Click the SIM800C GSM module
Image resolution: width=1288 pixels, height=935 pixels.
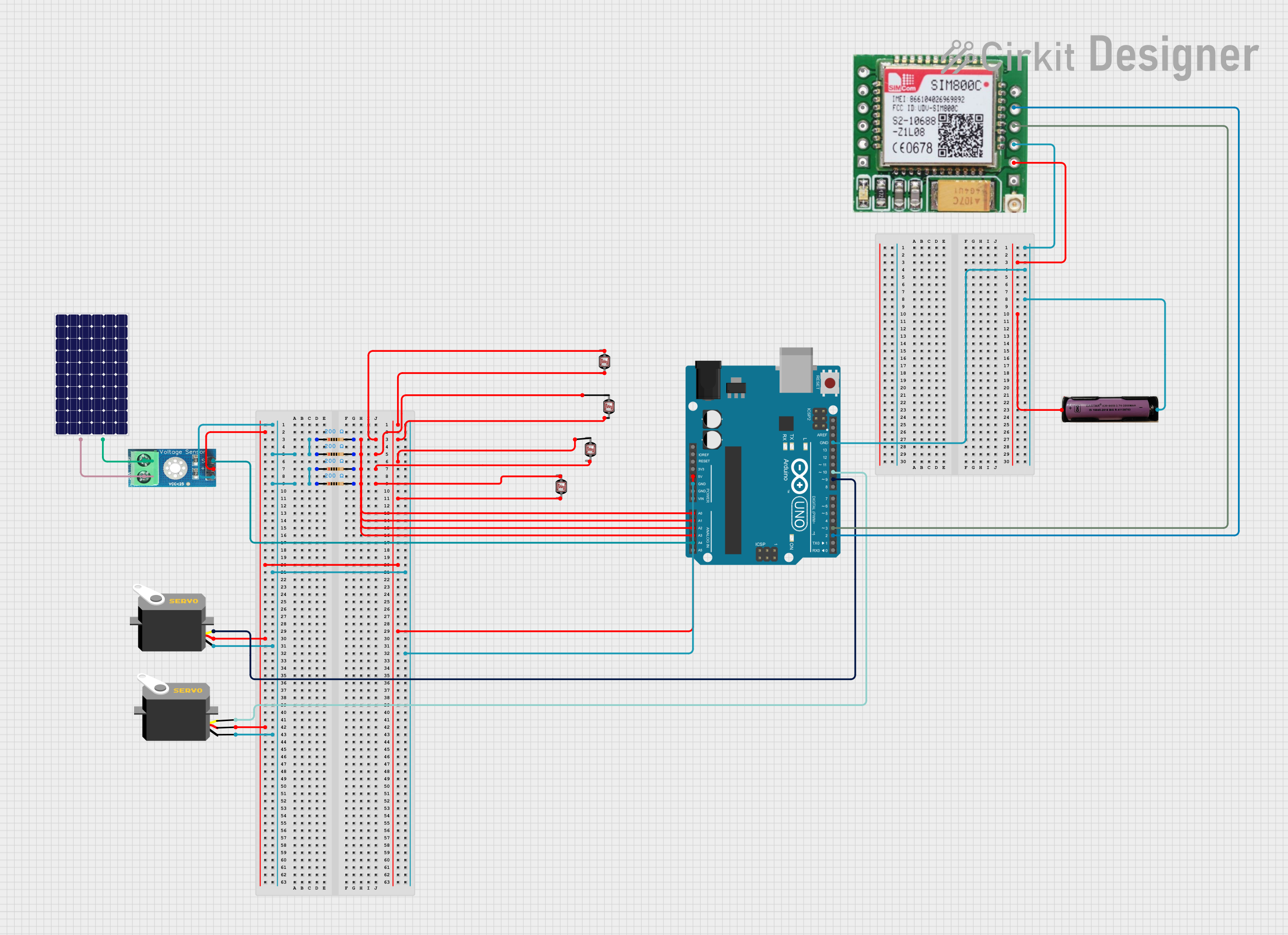tap(940, 134)
